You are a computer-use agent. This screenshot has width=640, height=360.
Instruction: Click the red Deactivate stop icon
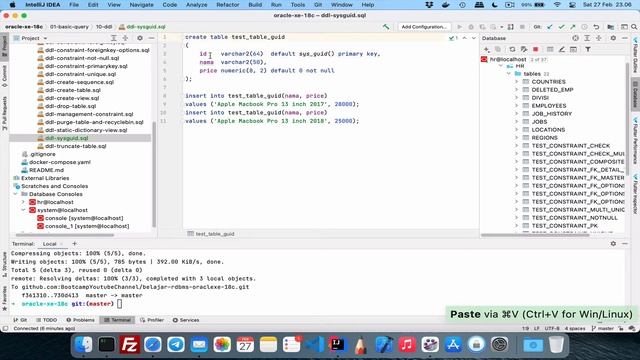[536, 49]
